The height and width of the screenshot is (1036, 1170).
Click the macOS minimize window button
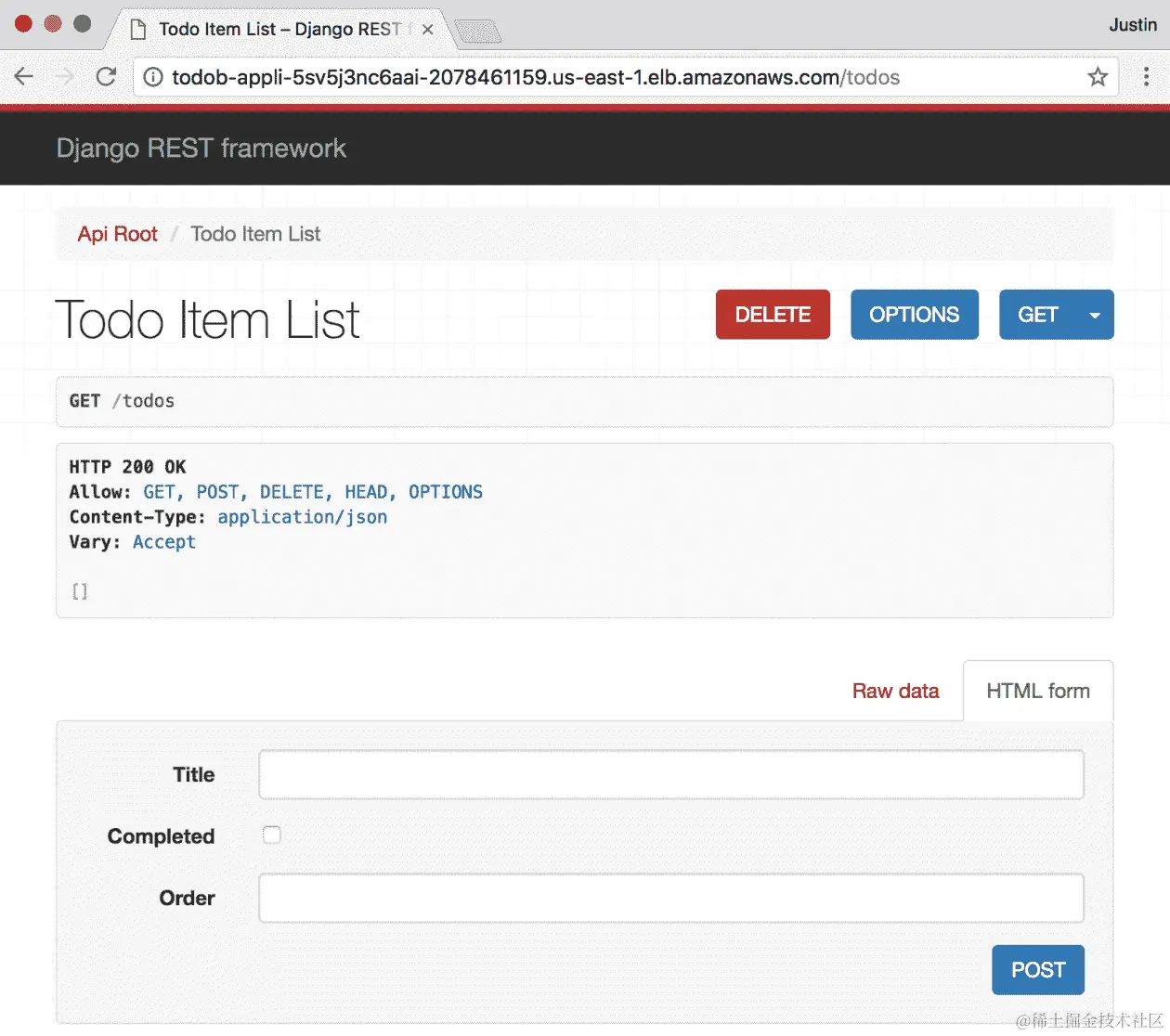click(x=53, y=24)
